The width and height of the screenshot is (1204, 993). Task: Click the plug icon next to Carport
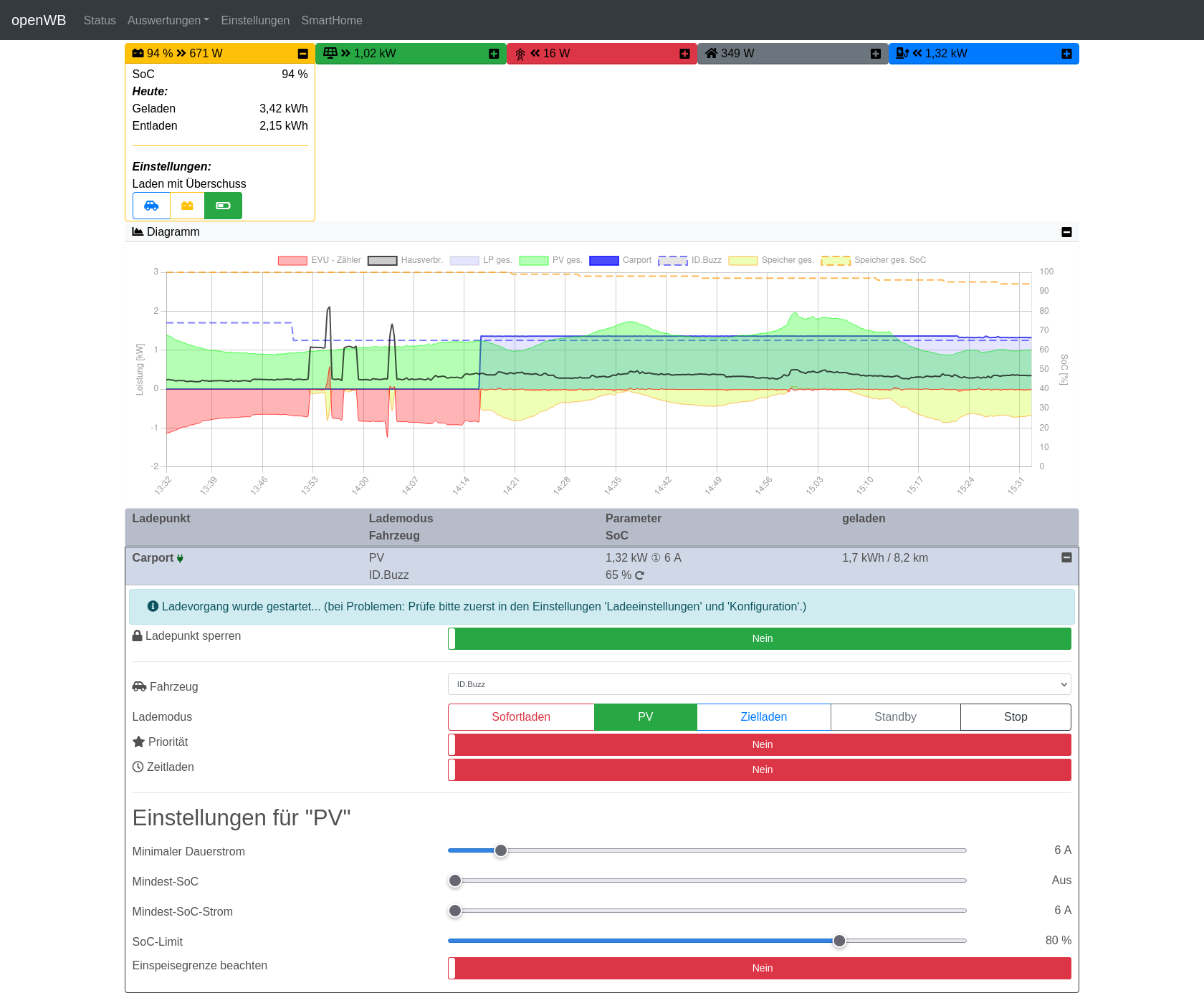(x=180, y=558)
